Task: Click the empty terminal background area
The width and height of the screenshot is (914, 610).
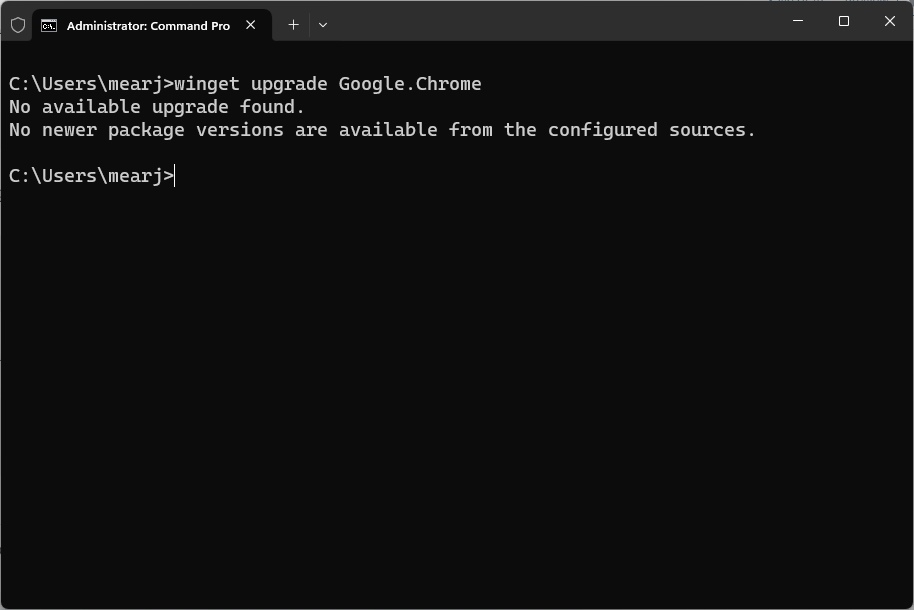Action: click(450, 400)
